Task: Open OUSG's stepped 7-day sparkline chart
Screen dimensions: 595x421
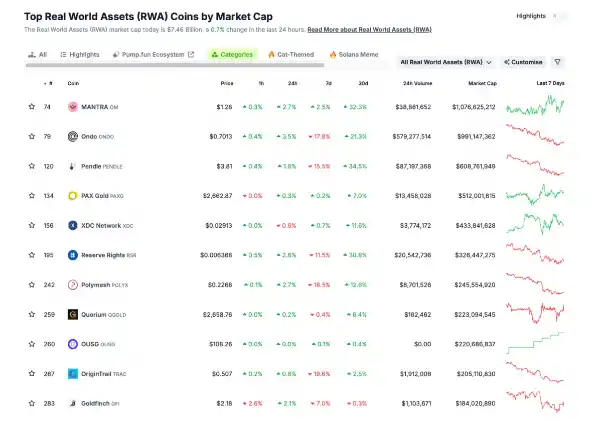Action: coord(535,343)
